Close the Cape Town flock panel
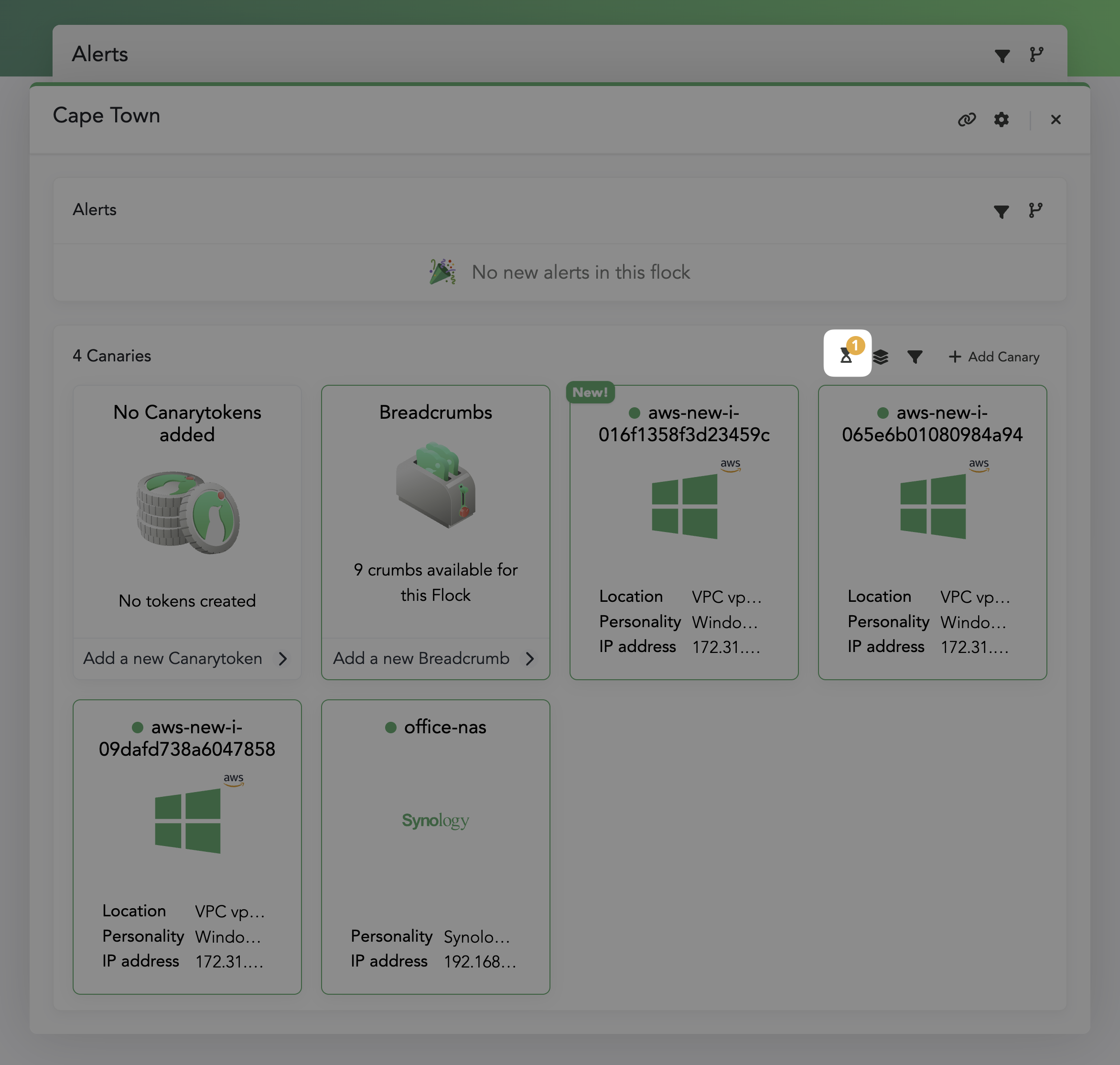The height and width of the screenshot is (1065, 1120). pos(1055,120)
